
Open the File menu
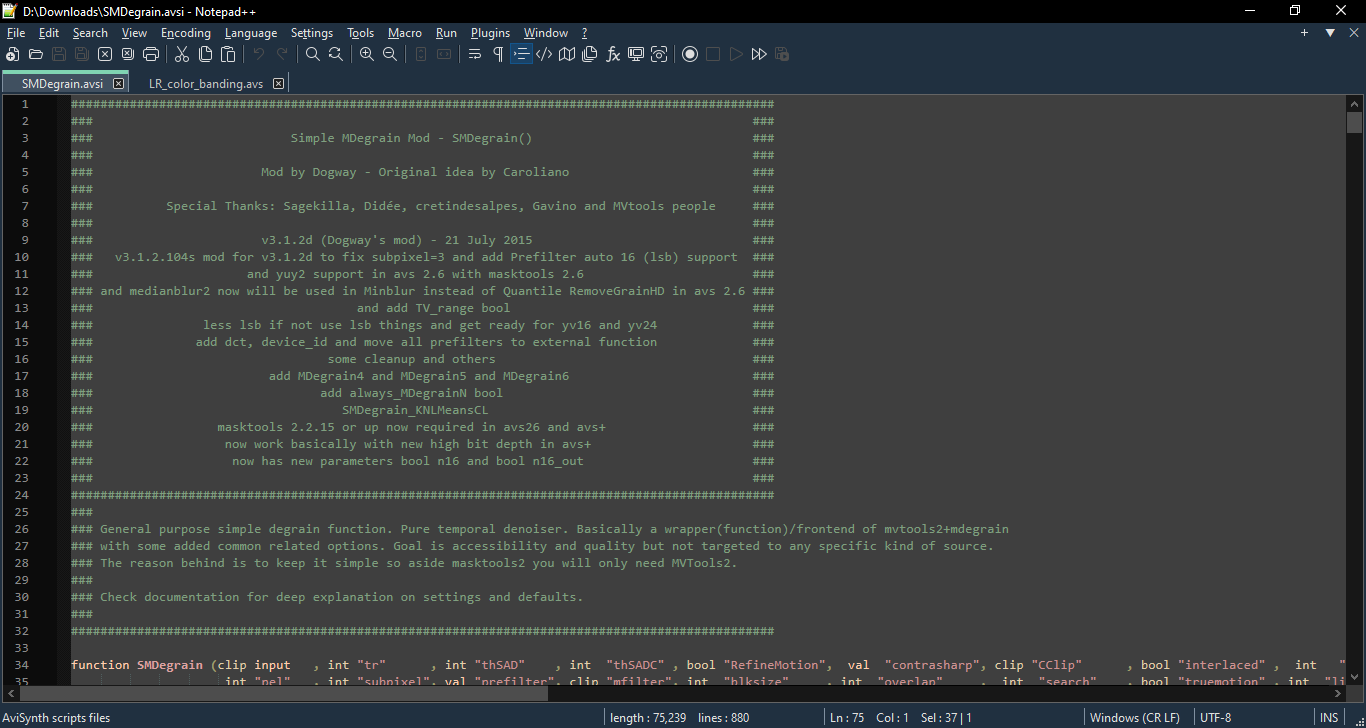(x=15, y=33)
